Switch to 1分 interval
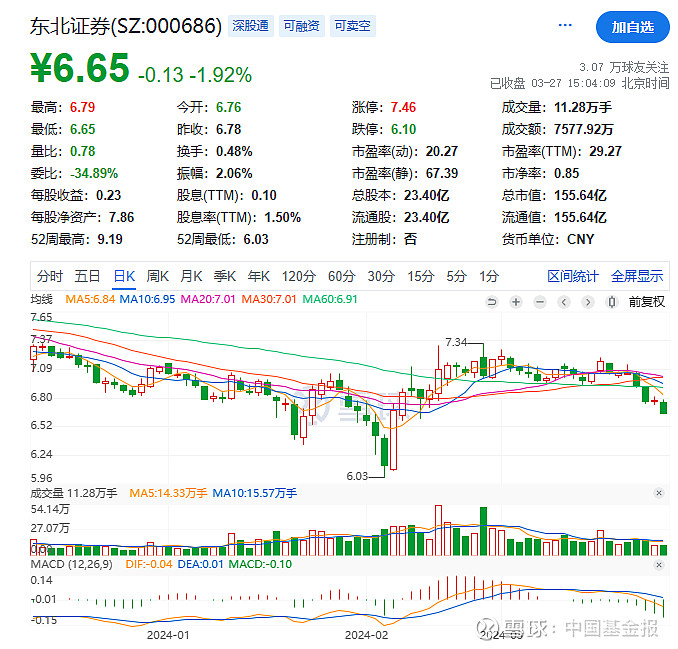This screenshot has width=678, height=649. click(x=489, y=276)
